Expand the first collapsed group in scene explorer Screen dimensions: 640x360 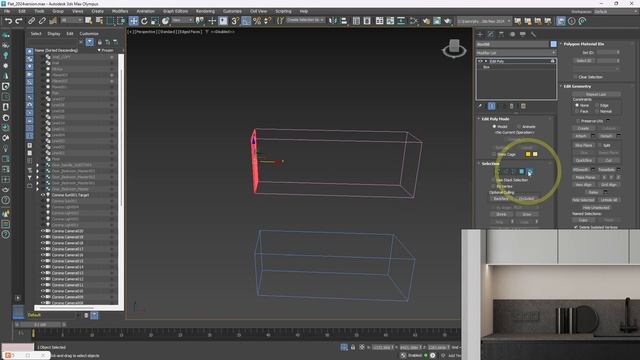(37, 165)
